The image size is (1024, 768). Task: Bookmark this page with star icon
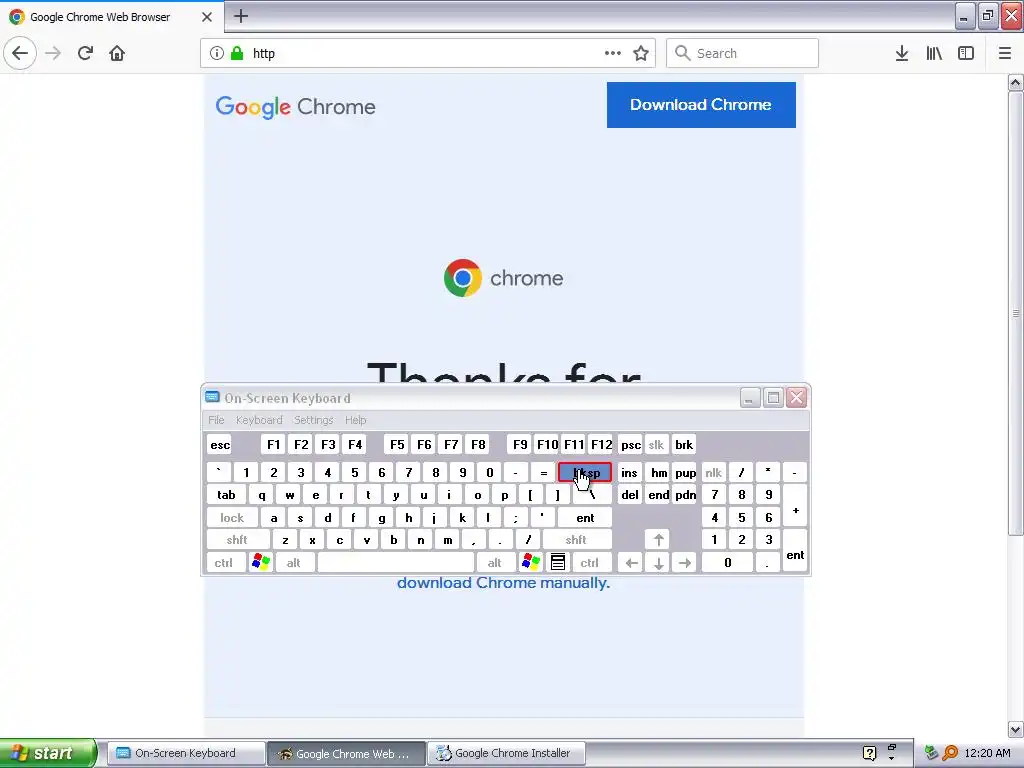(641, 53)
